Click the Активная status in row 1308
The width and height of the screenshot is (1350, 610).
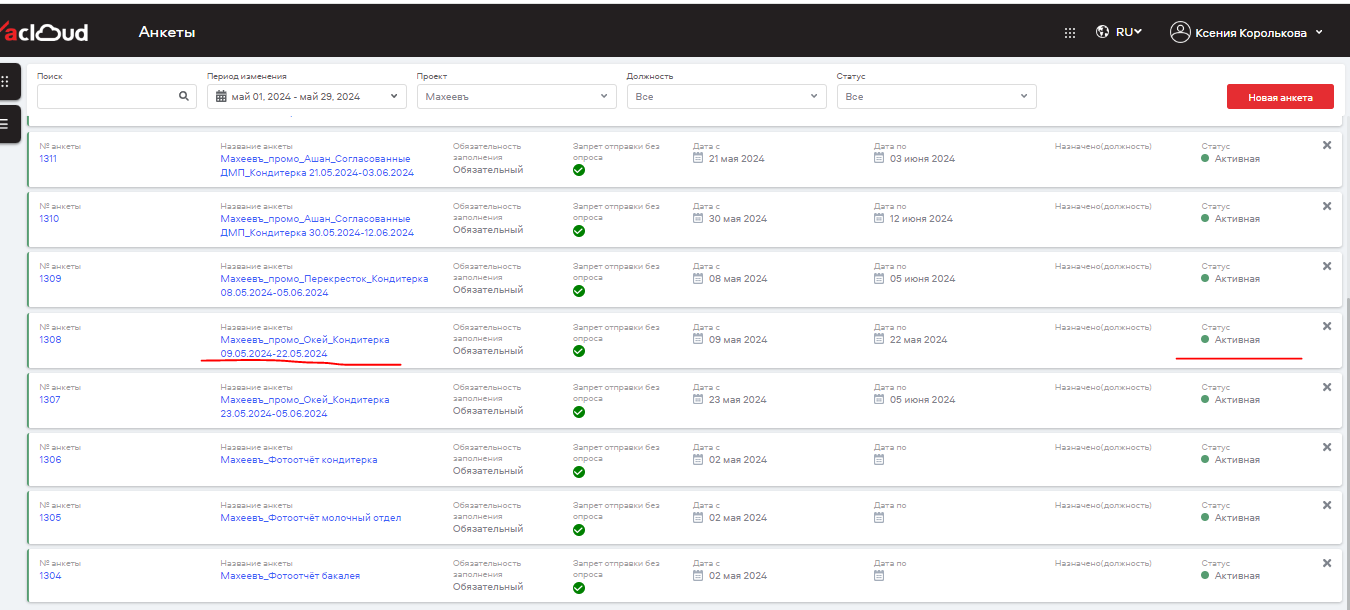pos(1231,339)
